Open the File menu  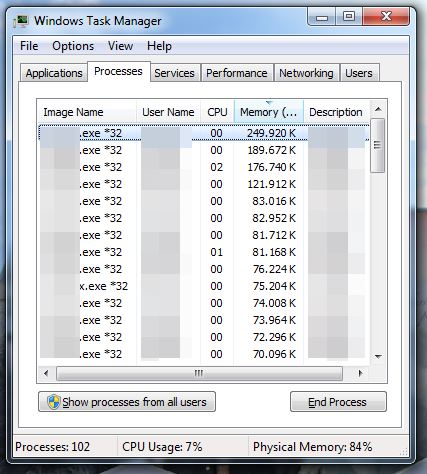click(x=29, y=46)
